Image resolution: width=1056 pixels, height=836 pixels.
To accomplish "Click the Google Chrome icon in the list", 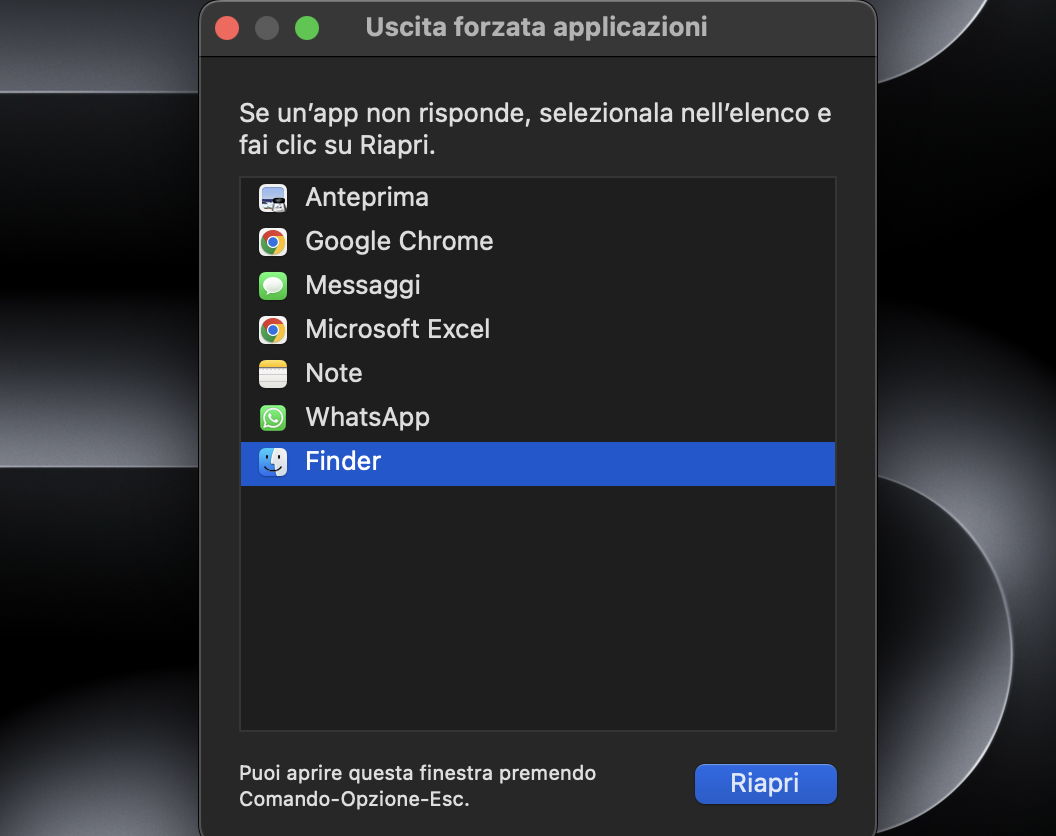I will [272, 241].
